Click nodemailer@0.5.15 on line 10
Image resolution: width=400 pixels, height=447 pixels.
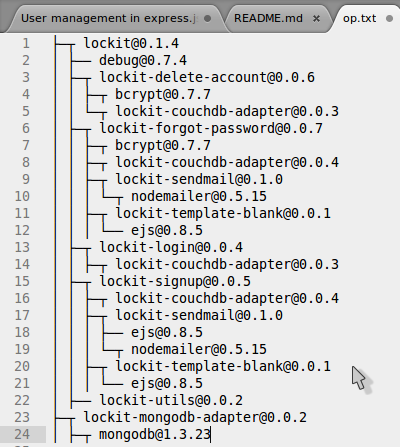[199, 196]
